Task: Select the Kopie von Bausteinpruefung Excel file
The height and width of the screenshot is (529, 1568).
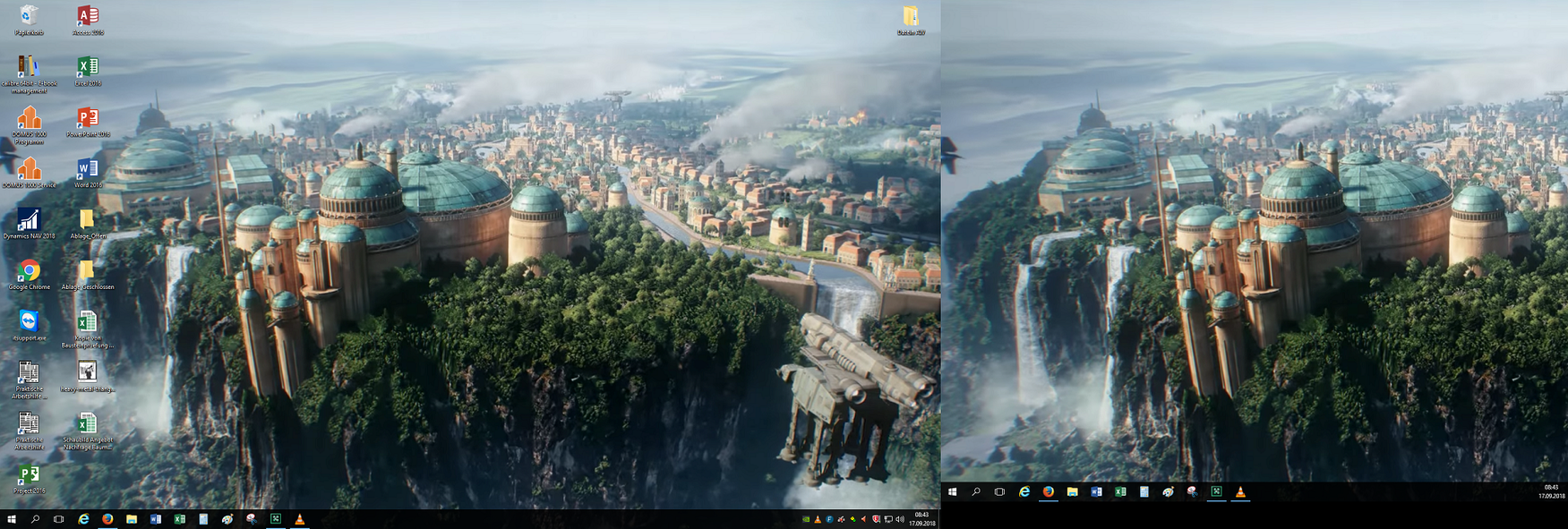Action: tap(87, 322)
